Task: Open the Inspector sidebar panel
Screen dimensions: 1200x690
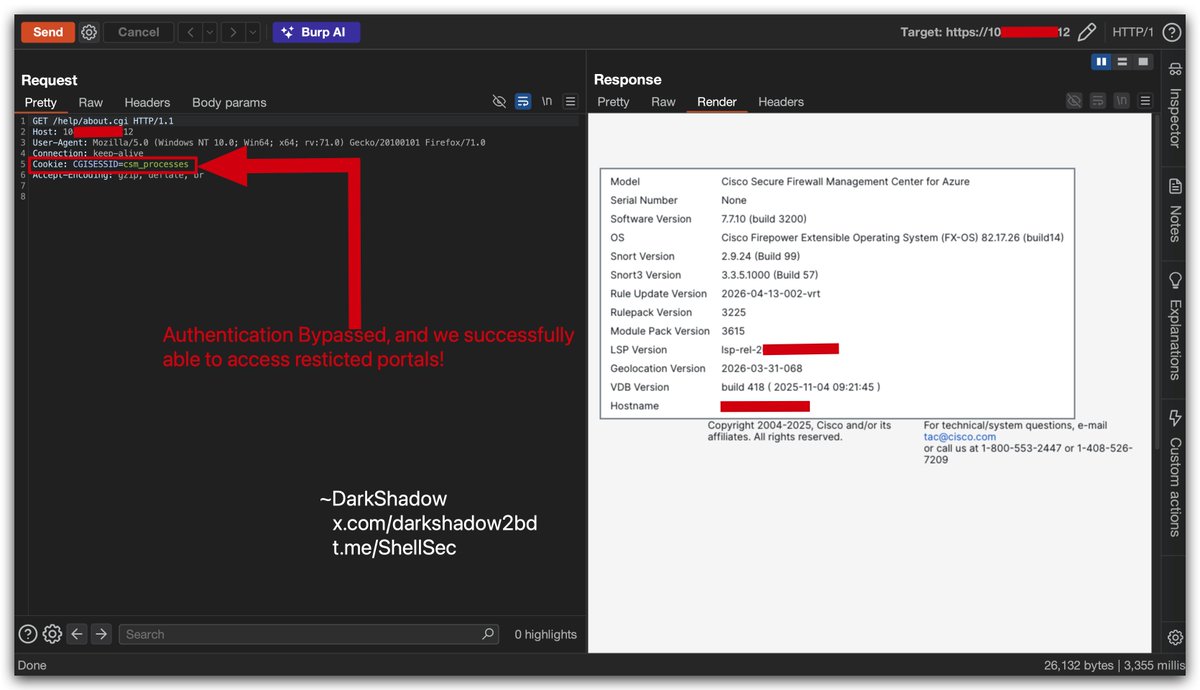Action: coord(1174,105)
